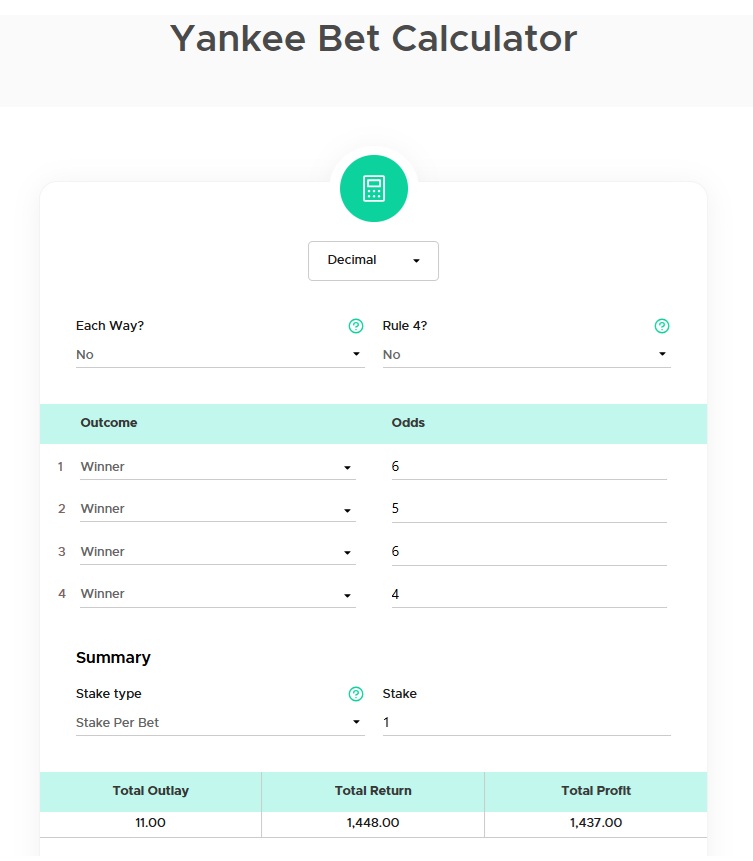
Task: Click the odds field for selection 3
Action: pos(528,552)
